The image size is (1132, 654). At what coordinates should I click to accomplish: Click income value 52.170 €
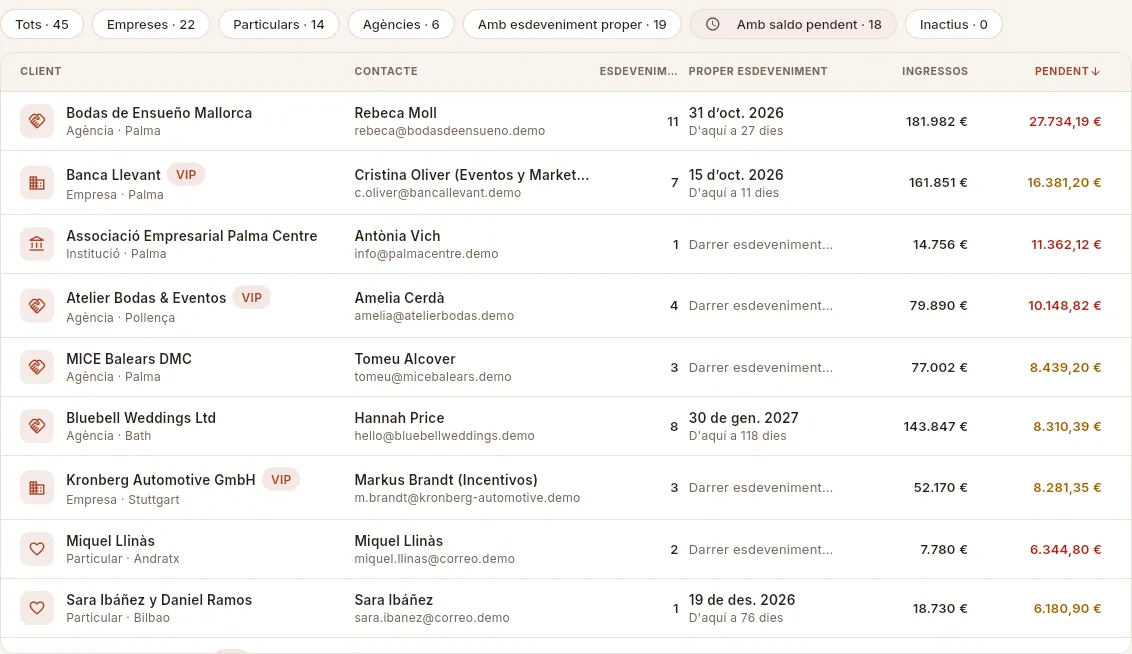click(x=940, y=488)
